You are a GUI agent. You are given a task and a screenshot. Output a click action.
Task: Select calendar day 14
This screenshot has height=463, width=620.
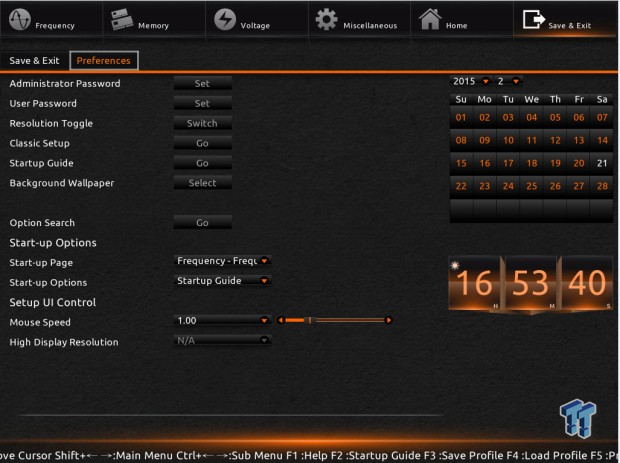pyautogui.click(x=602, y=140)
